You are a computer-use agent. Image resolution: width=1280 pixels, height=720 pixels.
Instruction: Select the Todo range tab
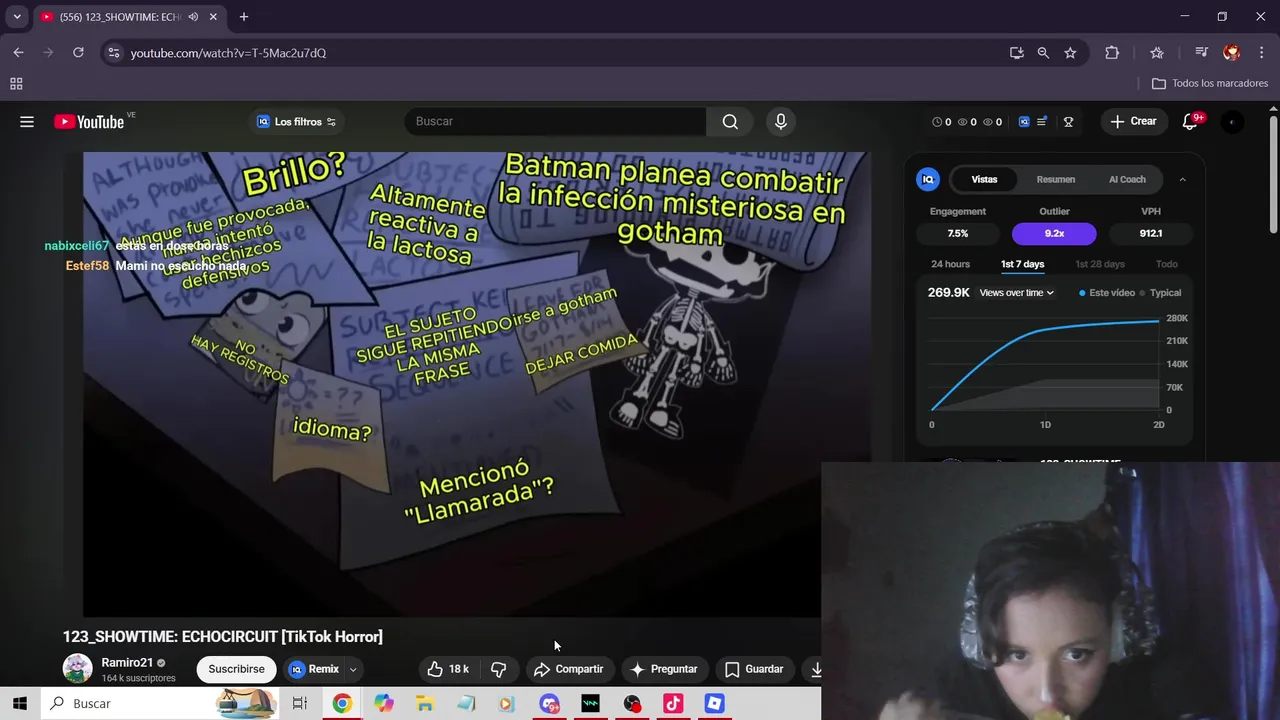tap(1166, 264)
